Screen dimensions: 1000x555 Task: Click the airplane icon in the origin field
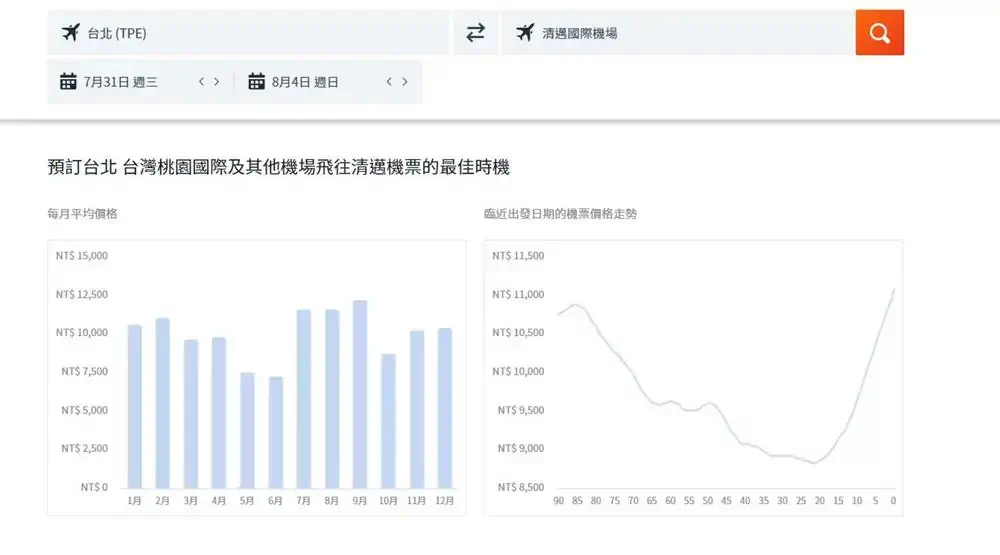click(x=71, y=33)
